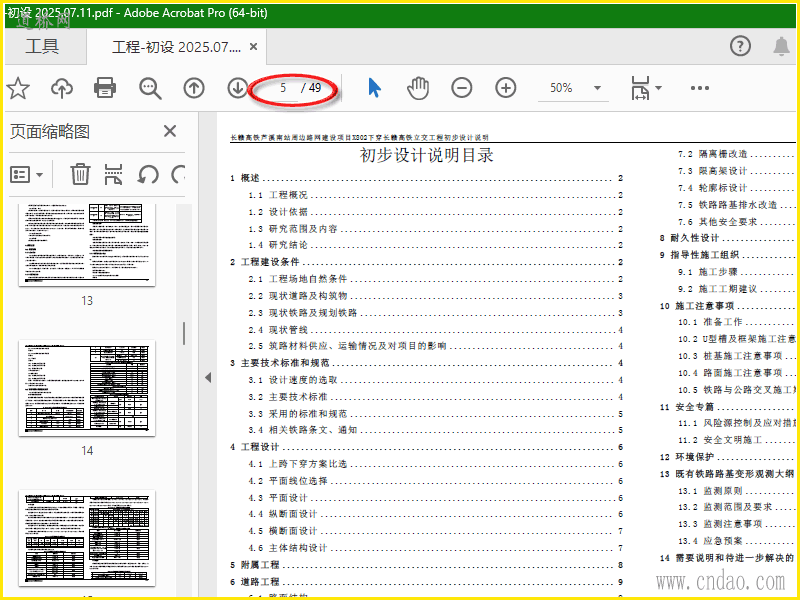Click TOC entry 1 概述
The width and height of the screenshot is (800, 600).
427,178
